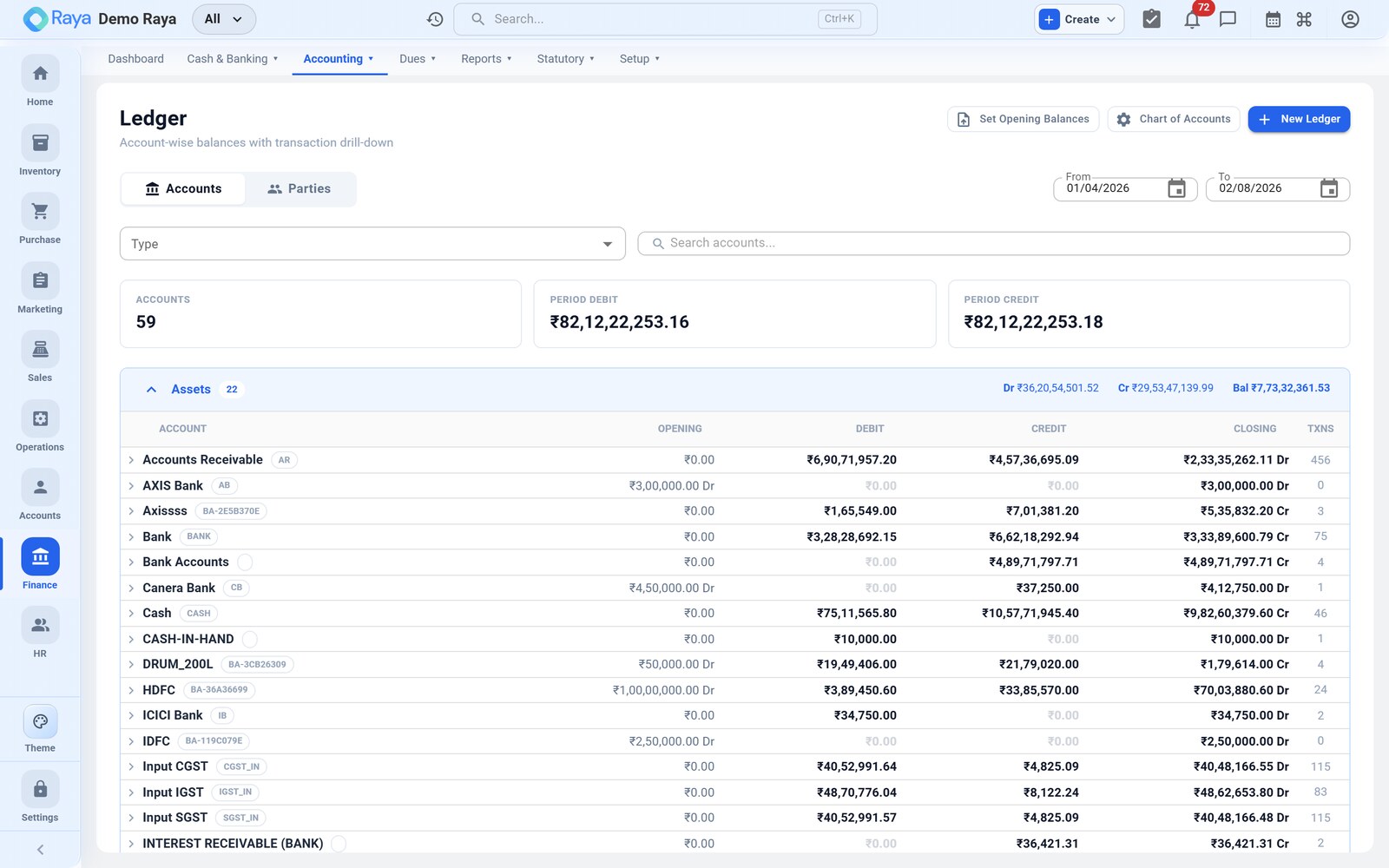Expand the AXIS Bank row
Viewport: 1389px width, 868px height.
[131, 485]
